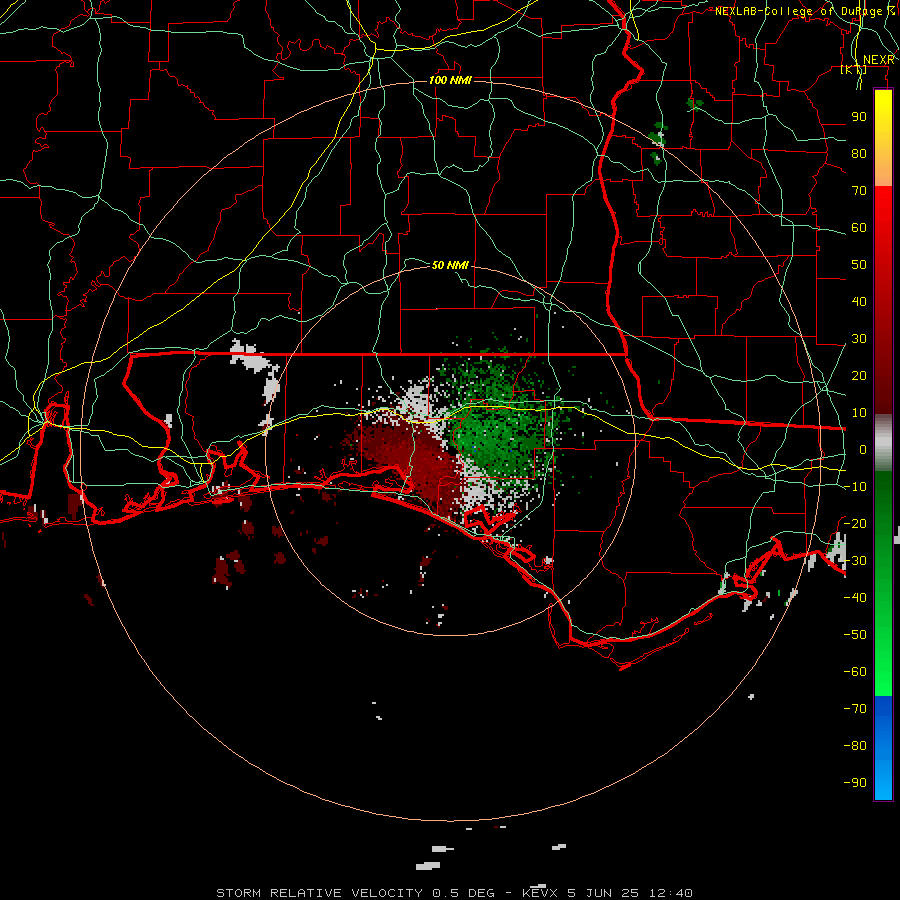Click the -90 value on velocity scale
This screenshot has height=900, width=900.
(855, 782)
